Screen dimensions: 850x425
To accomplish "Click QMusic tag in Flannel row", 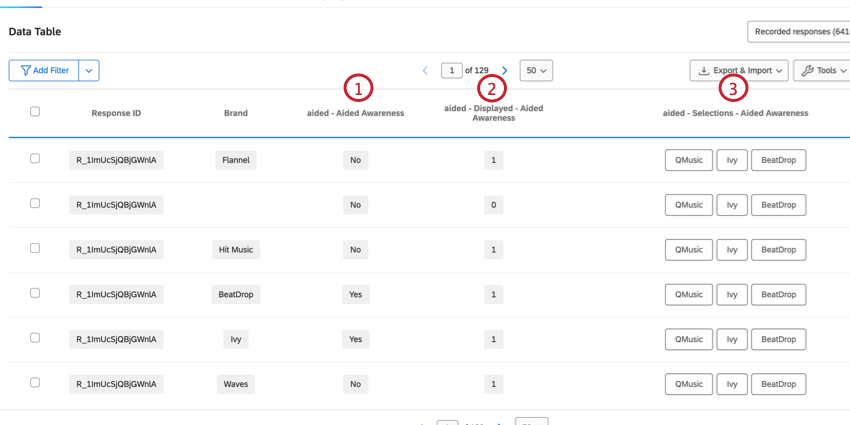I will [689, 160].
